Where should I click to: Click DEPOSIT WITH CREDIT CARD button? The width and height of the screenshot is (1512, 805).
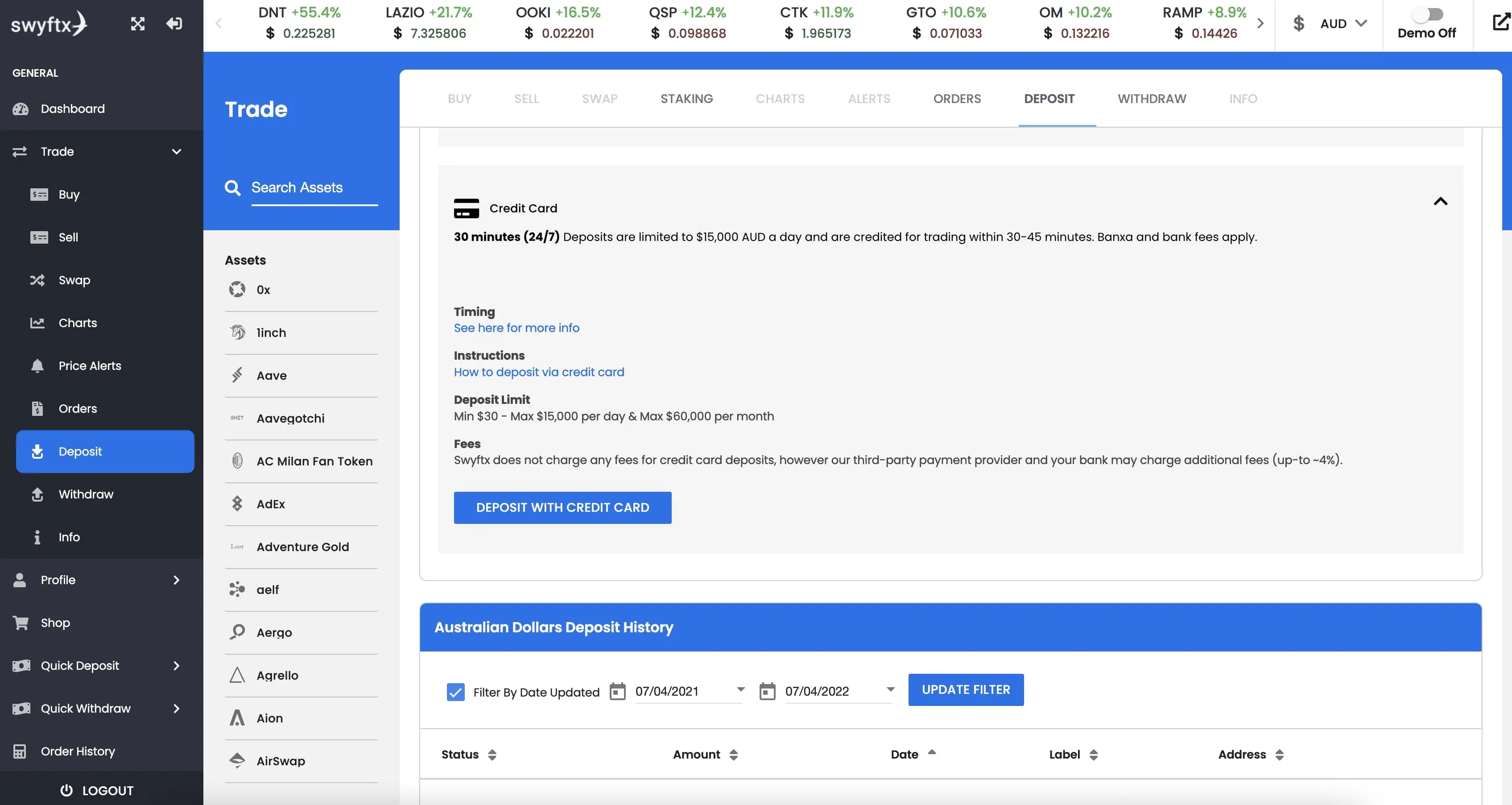pyautogui.click(x=562, y=508)
